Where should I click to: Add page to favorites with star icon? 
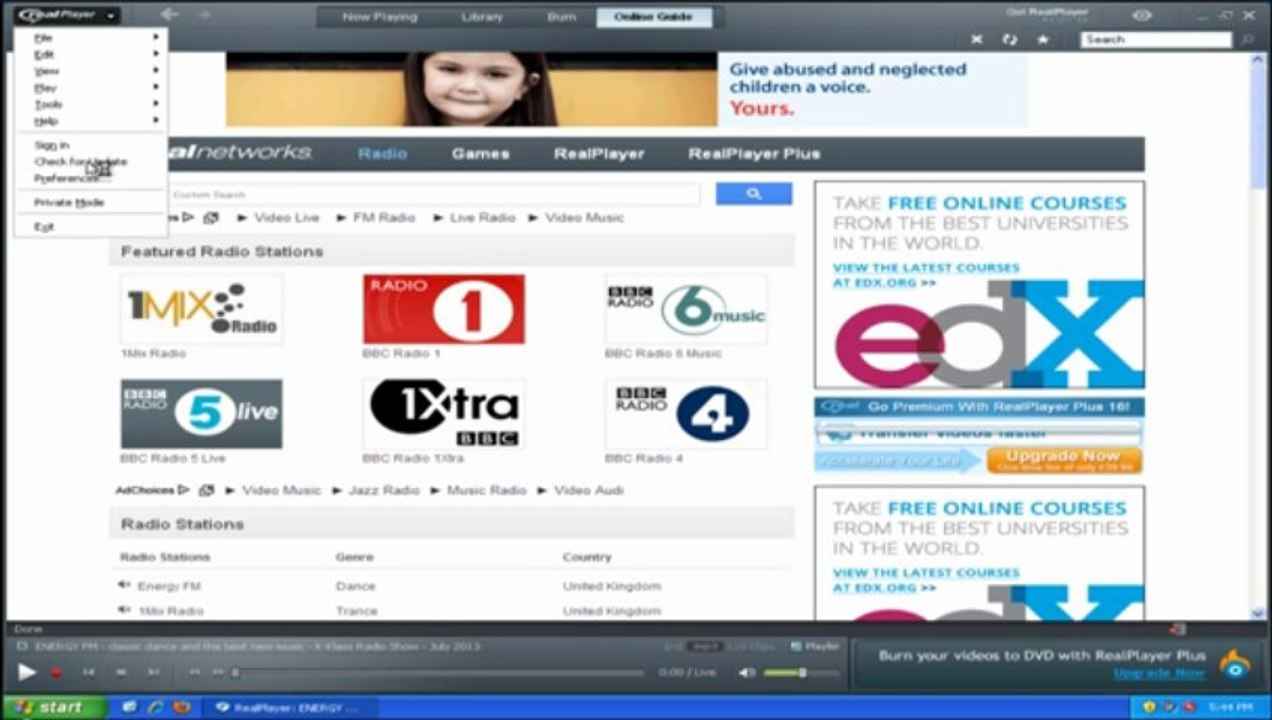1043,40
